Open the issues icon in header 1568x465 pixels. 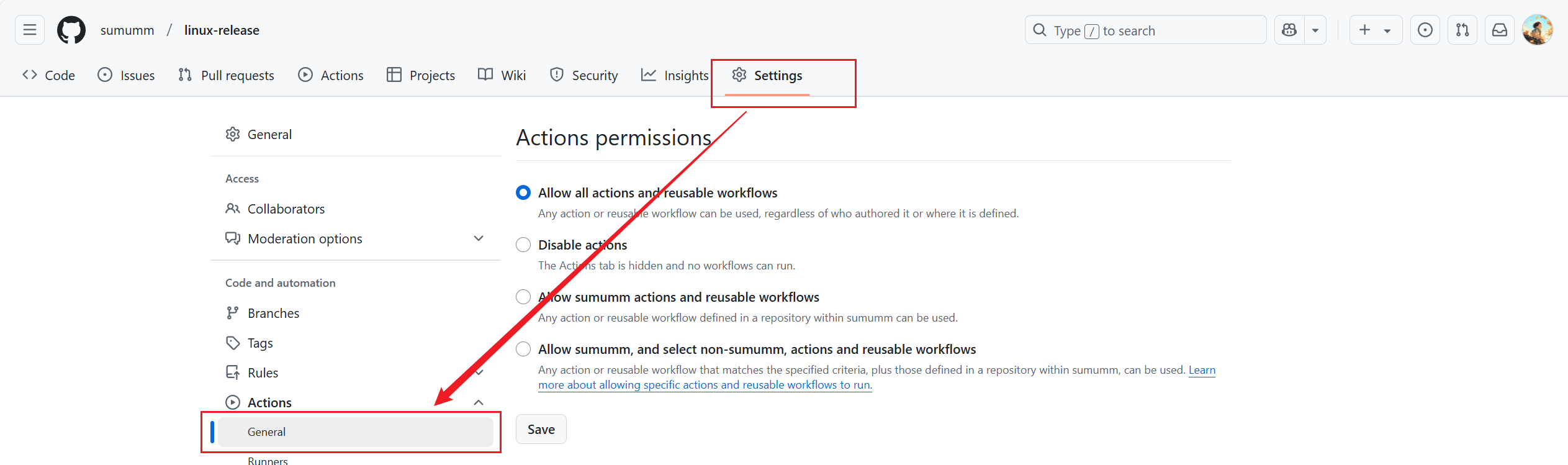point(1425,30)
